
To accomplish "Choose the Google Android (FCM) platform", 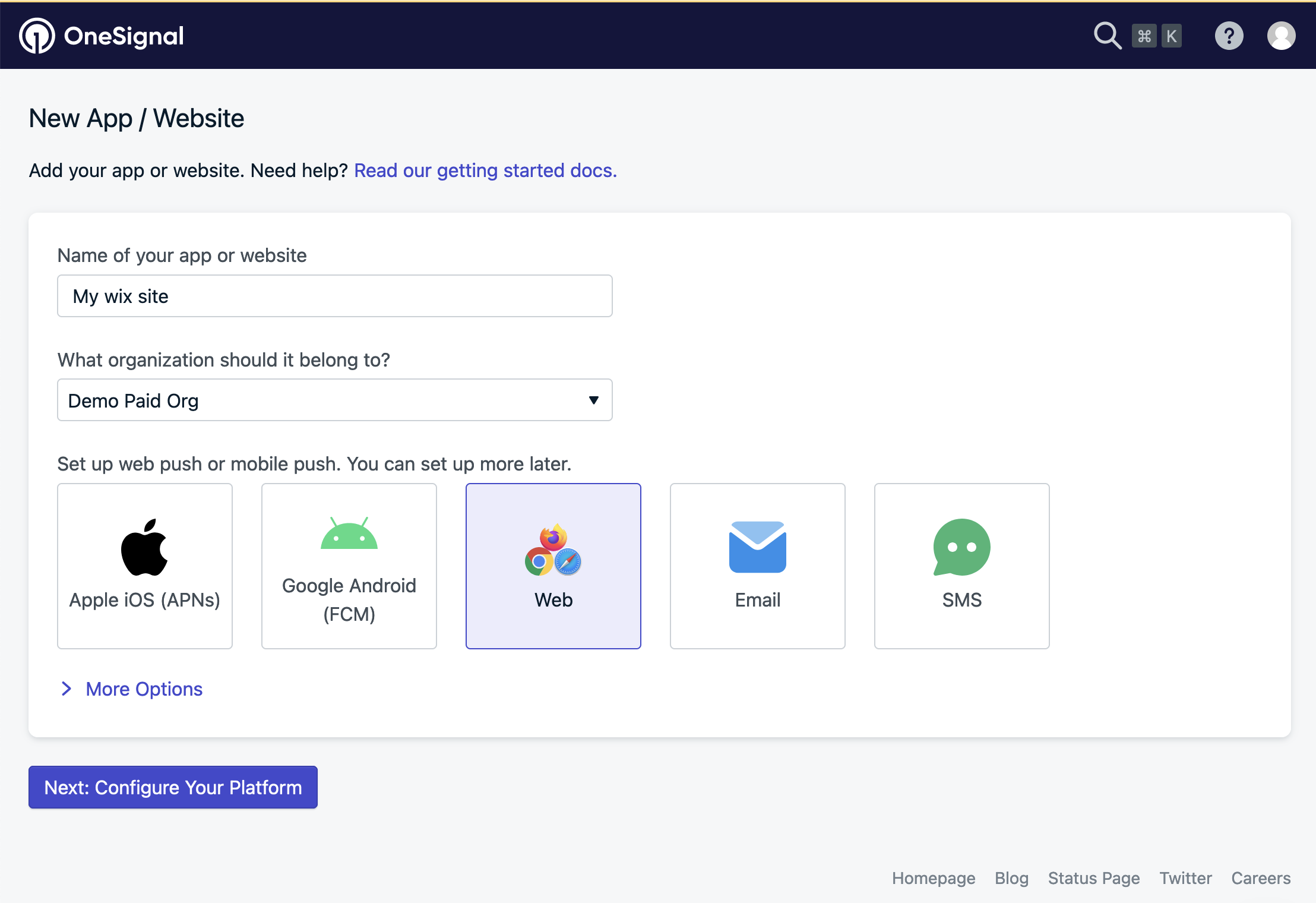I will (x=349, y=566).
